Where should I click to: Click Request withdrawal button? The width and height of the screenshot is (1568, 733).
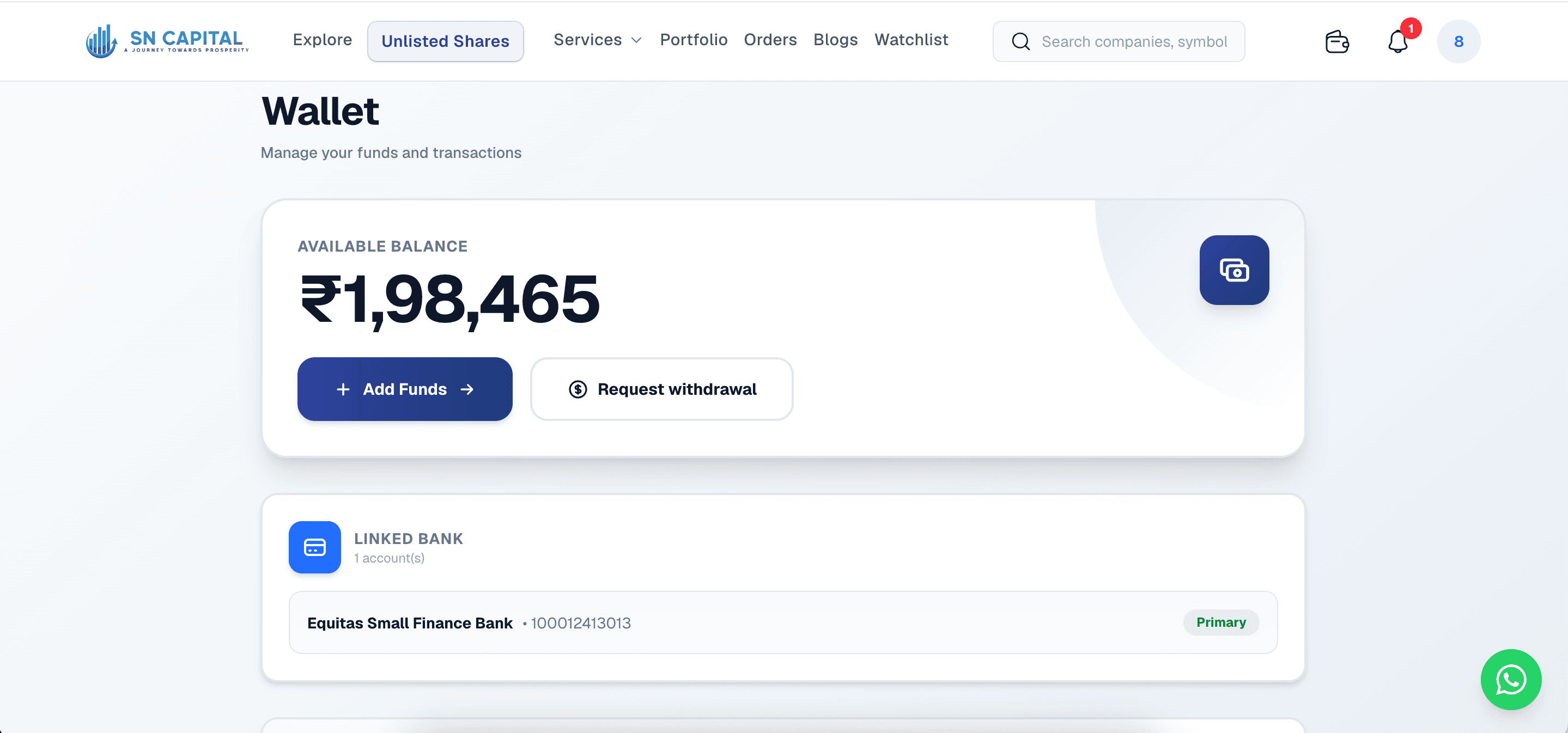(661, 389)
